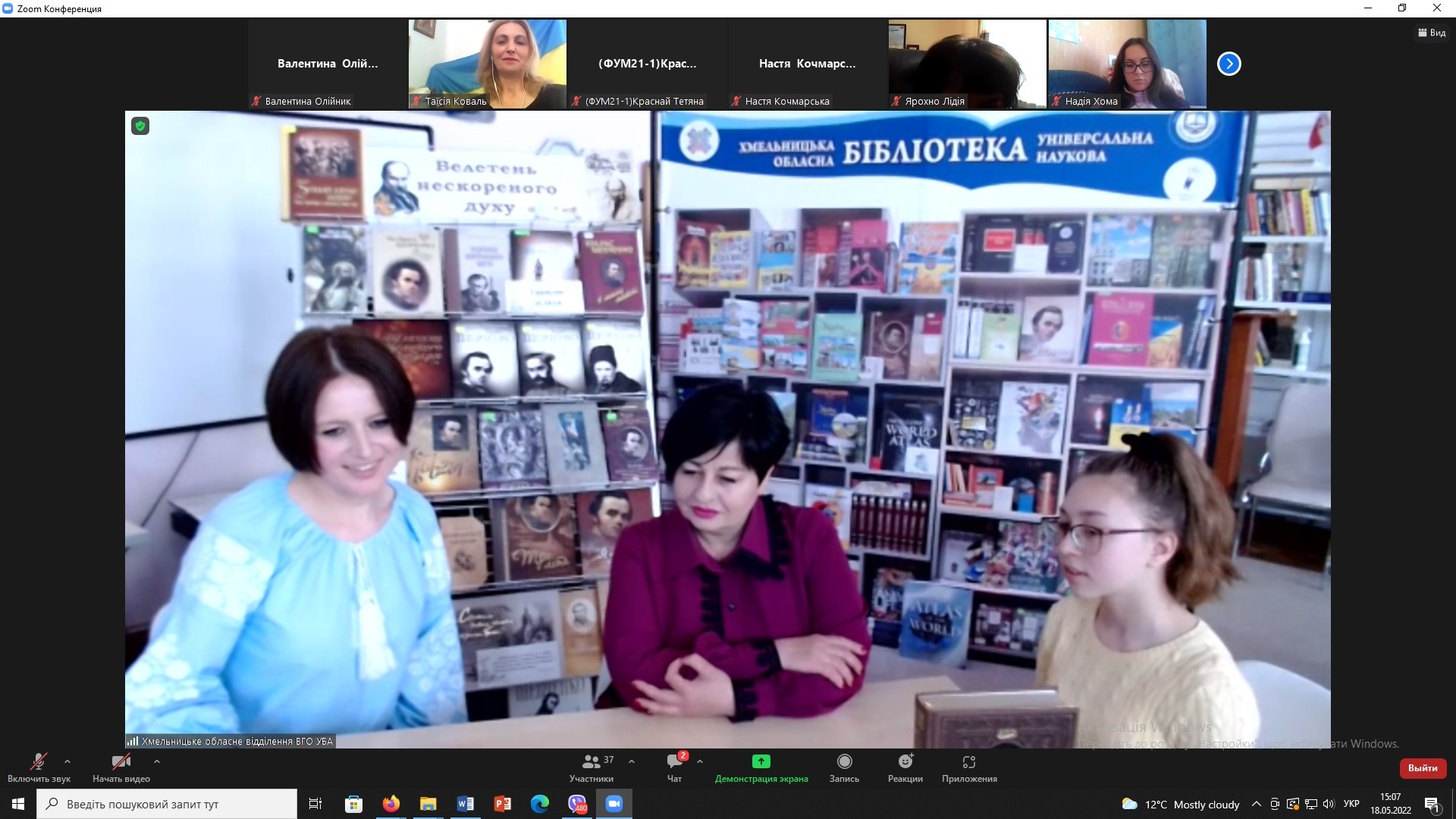This screenshot has height=819, width=1456.
Task: Expand audio options arrow next to microphone
Action: coord(67,761)
